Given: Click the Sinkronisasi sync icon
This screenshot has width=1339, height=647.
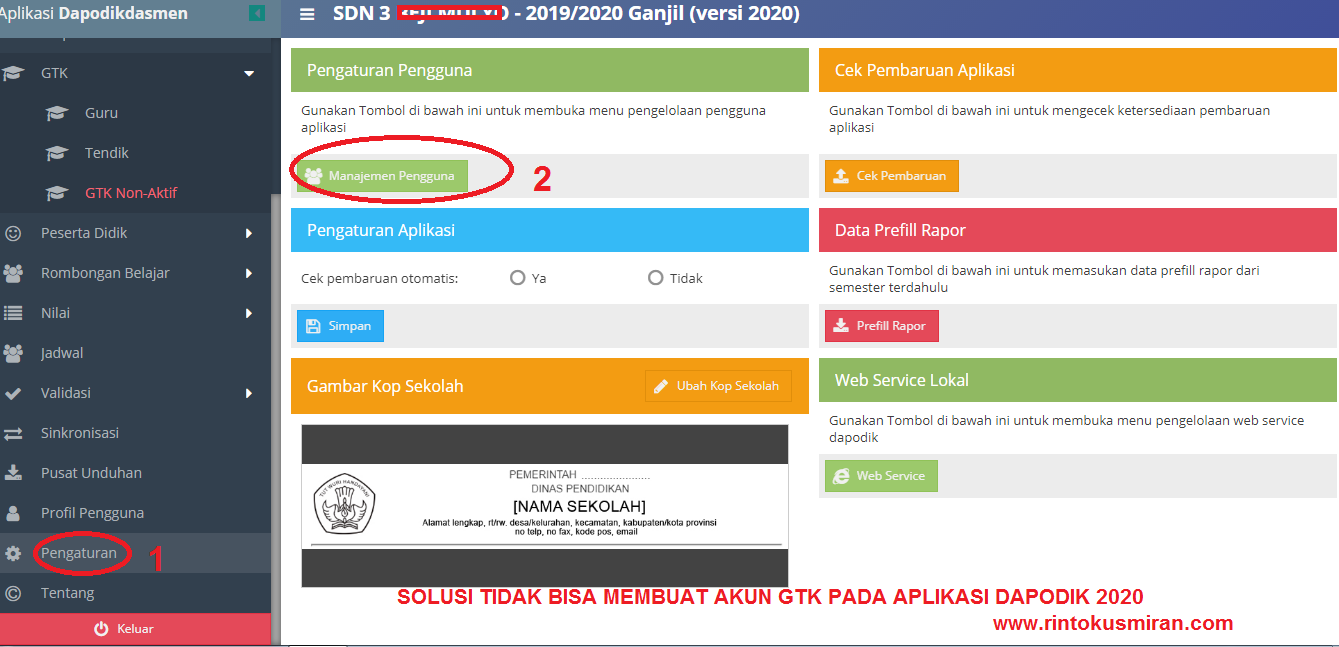Looking at the screenshot, I should click(14, 432).
